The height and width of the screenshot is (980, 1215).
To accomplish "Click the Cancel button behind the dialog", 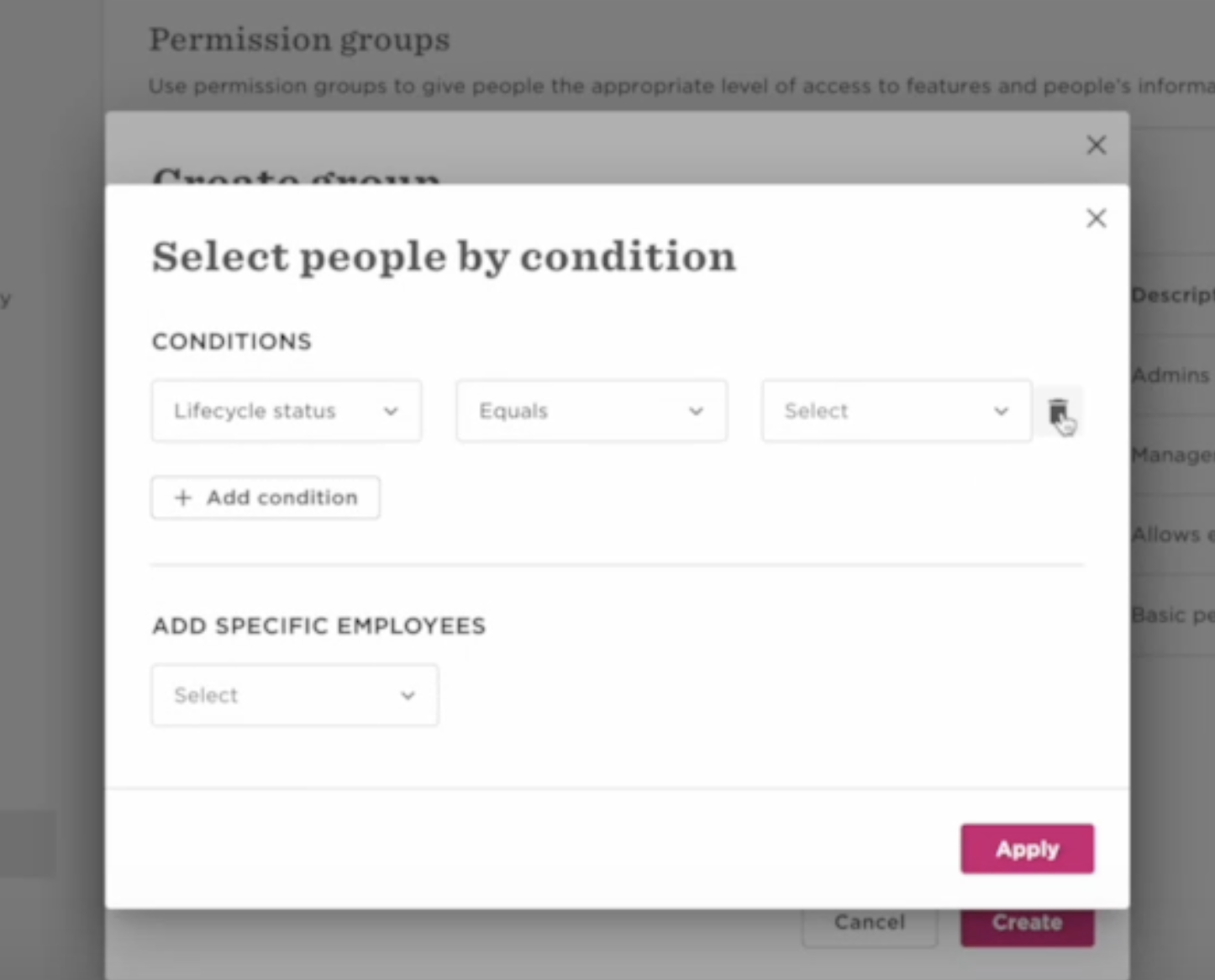I will [x=870, y=923].
